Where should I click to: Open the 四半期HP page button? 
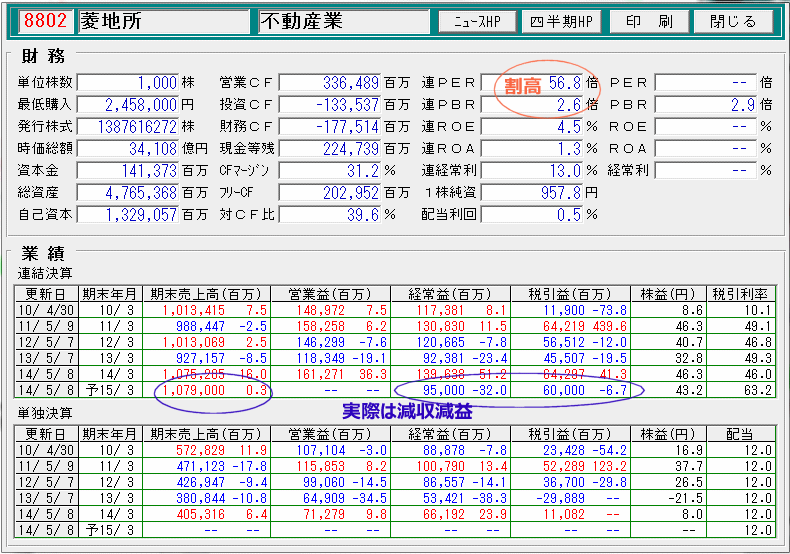(561, 22)
